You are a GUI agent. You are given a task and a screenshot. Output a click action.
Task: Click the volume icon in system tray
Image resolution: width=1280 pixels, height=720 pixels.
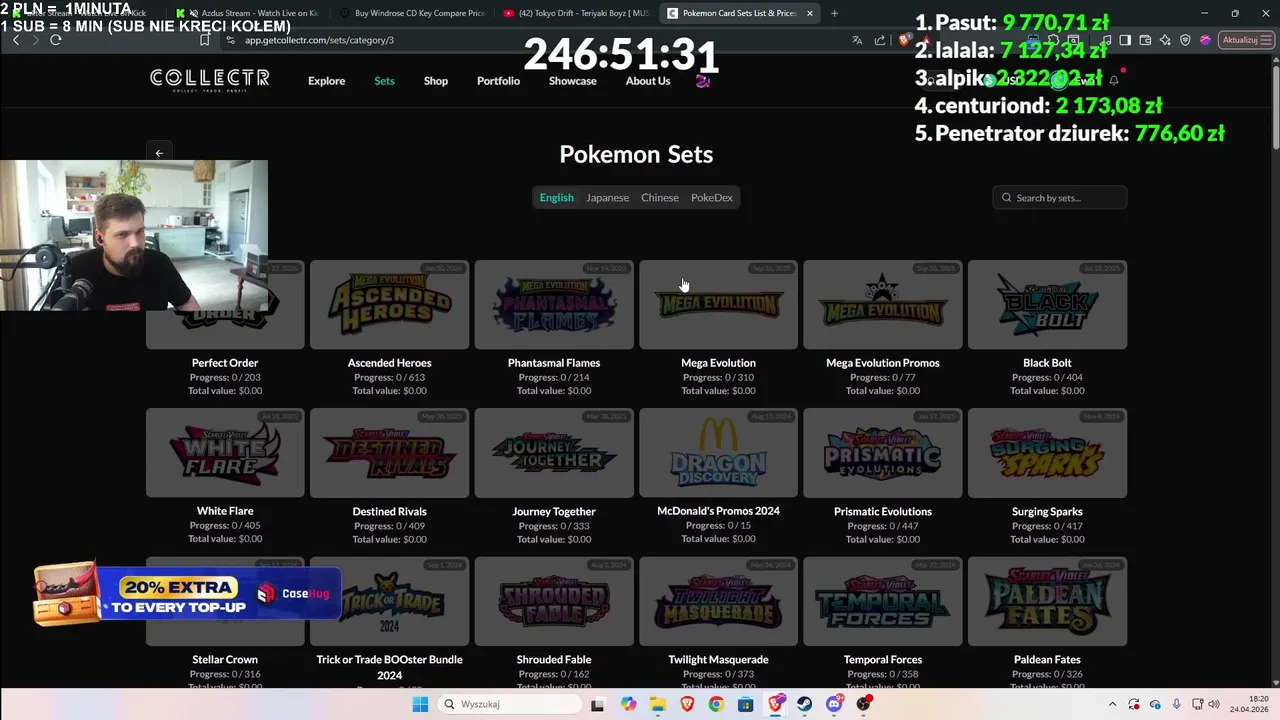[x=1215, y=704]
